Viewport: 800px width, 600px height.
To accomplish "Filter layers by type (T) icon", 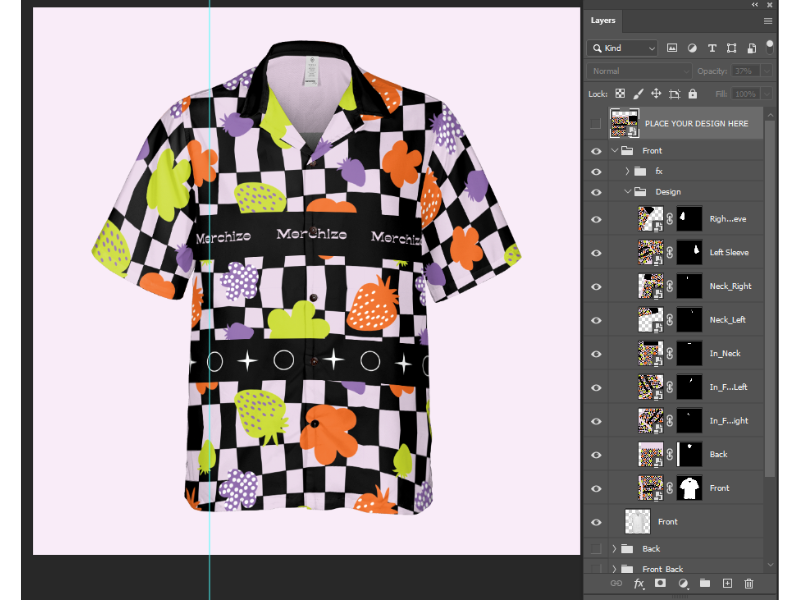I will click(x=711, y=48).
